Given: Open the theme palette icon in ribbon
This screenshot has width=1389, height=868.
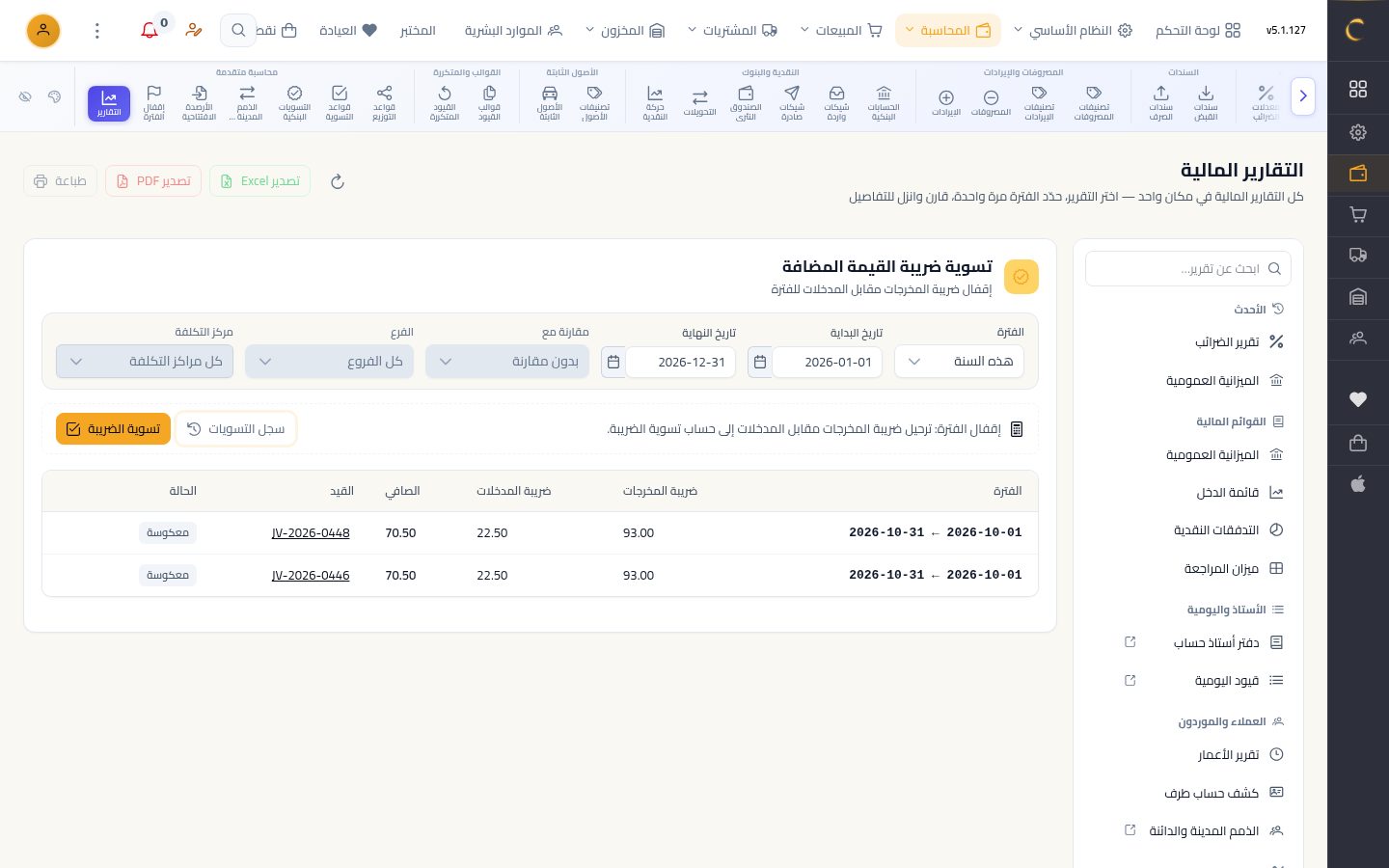Looking at the screenshot, I should tap(54, 96).
